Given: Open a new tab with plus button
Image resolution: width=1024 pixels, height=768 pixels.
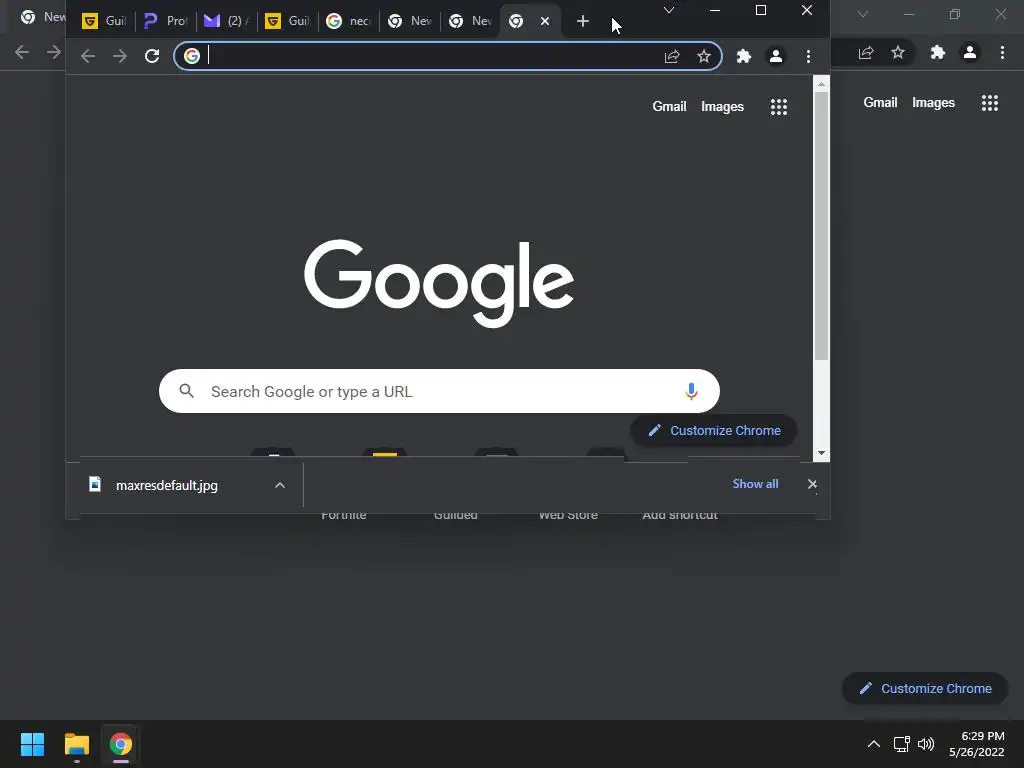Looking at the screenshot, I should [583, 22].
